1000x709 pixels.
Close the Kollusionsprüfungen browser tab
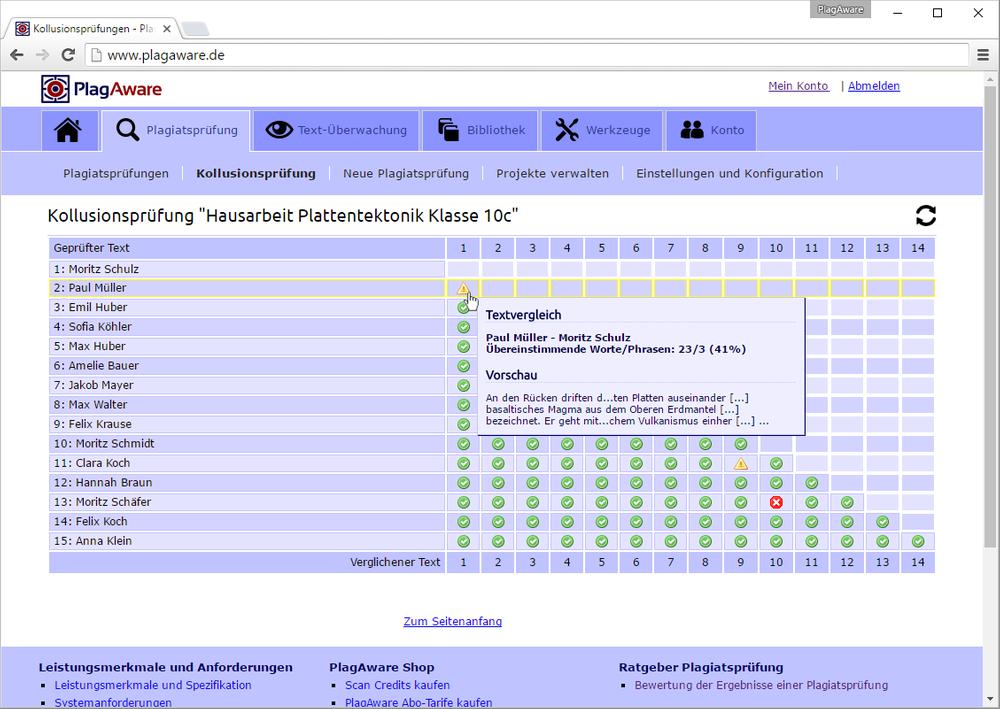(x=166, y=29)
